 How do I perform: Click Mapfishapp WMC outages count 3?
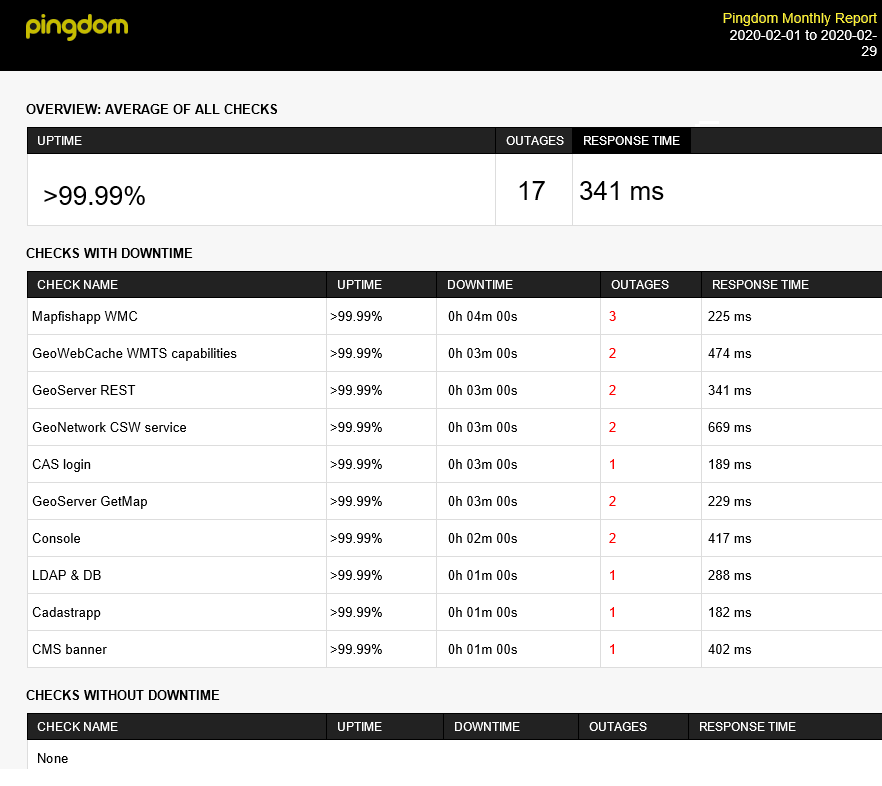tap(613, 316)
